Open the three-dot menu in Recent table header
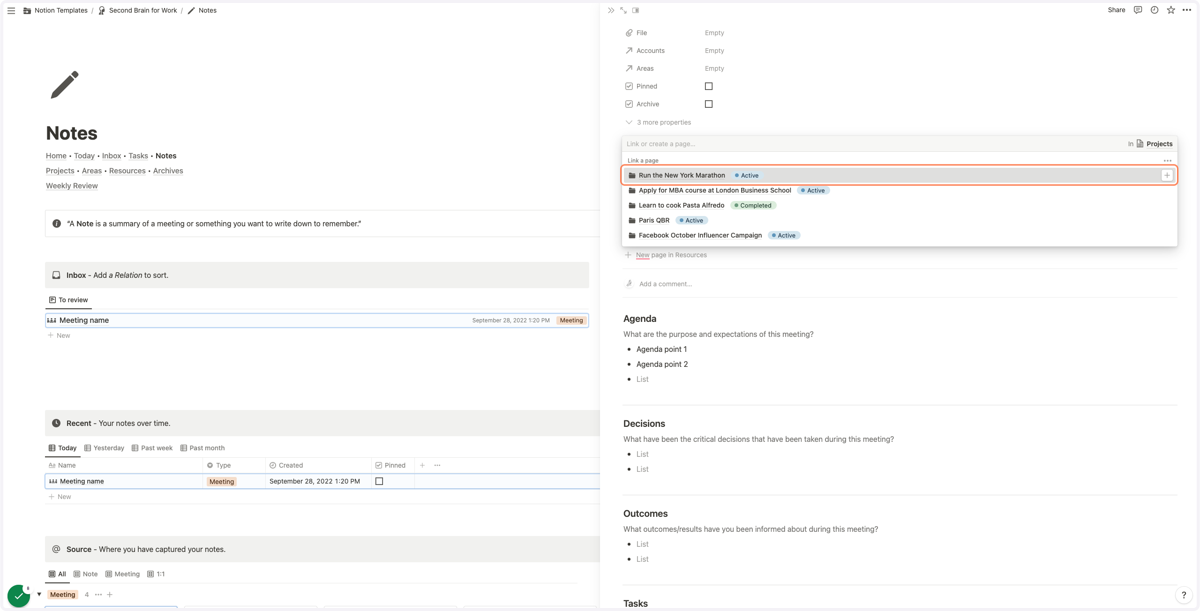Image resolution: width=1200 pixels, height=611 pixels. click(x=437, y=465)
